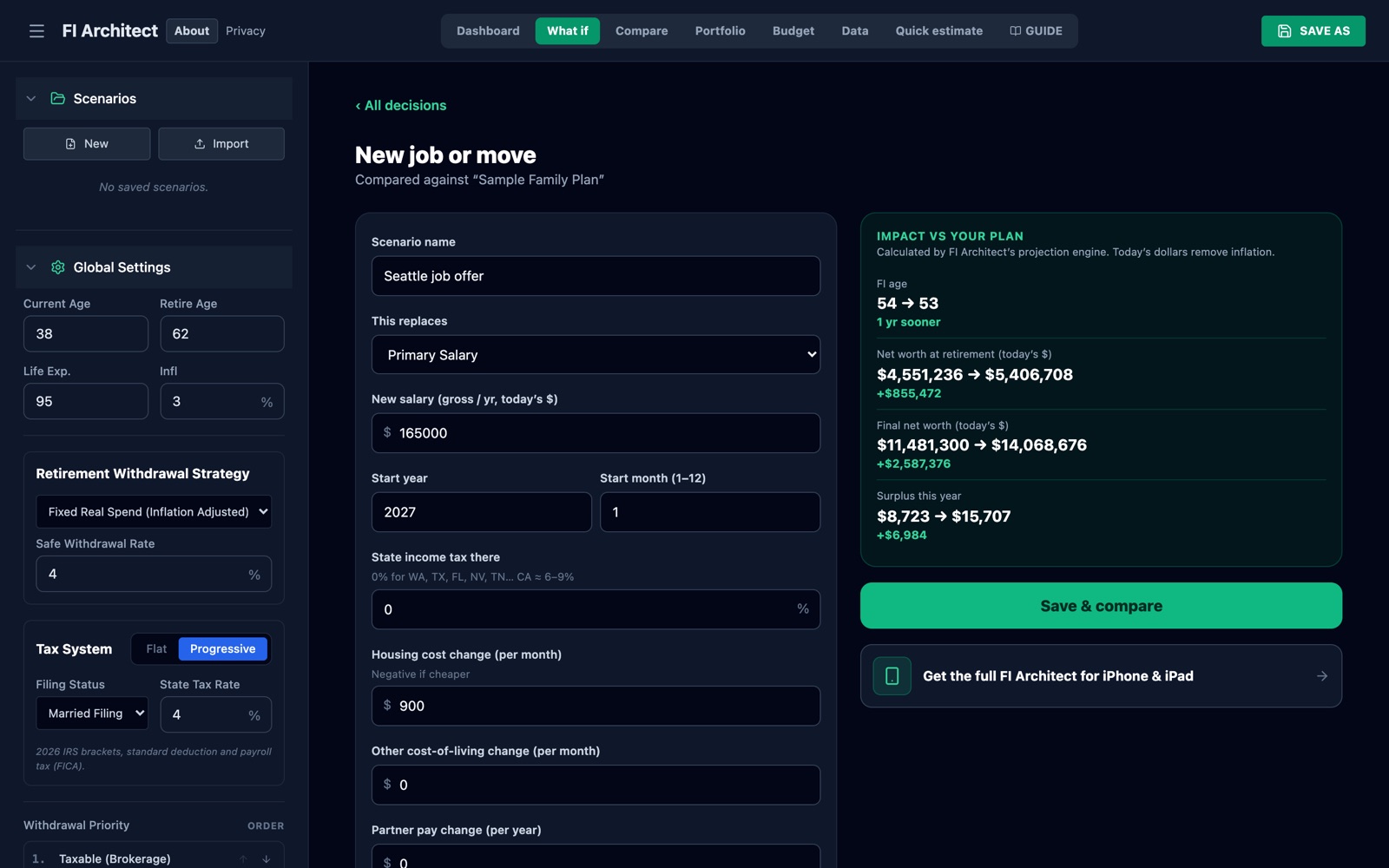Click the State Tax Rate field
This screenshot has width=1389, height=868.
[x=215, y=714]
